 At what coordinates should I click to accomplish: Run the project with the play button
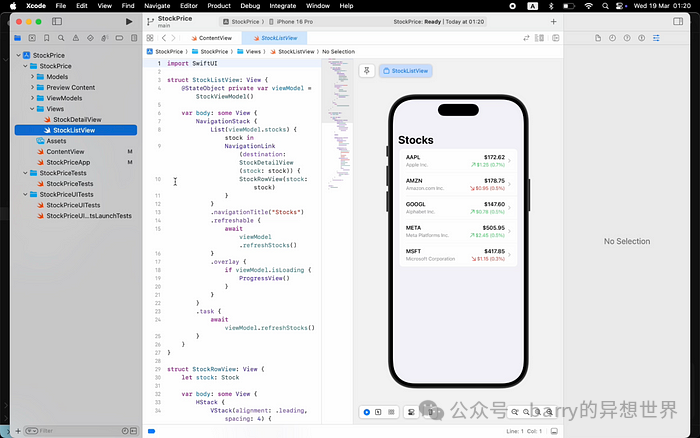tap(129, 21)
